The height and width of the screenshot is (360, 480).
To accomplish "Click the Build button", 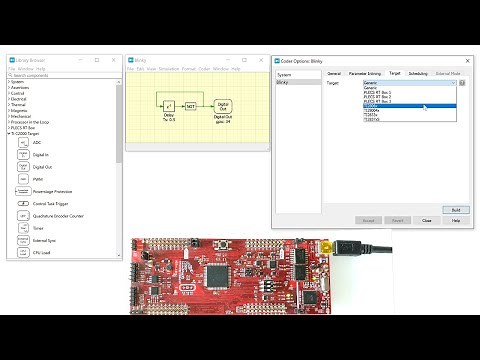I will tap(456, 210).
